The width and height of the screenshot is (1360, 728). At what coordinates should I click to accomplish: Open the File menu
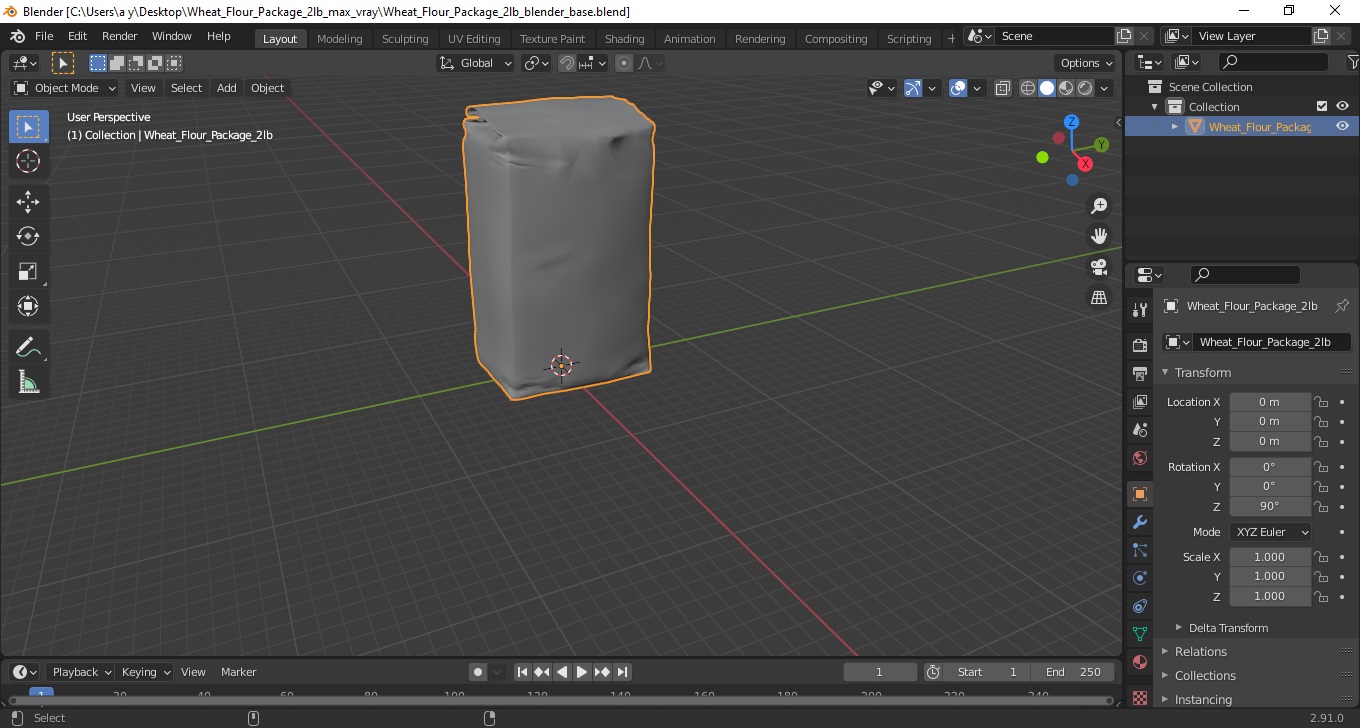(x=44, y=36)
